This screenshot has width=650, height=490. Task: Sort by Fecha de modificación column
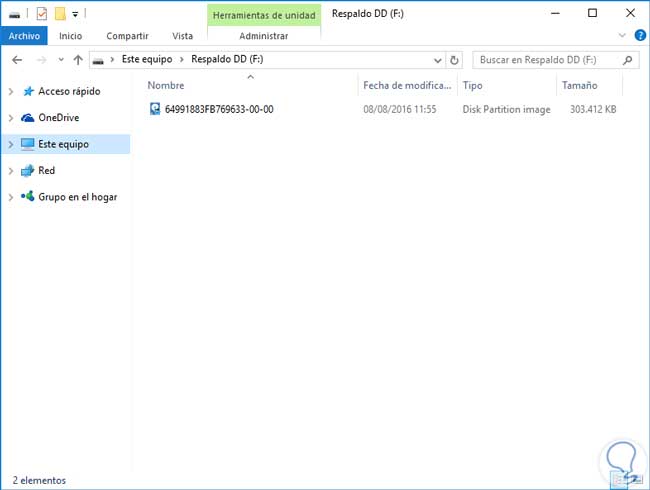407,85
